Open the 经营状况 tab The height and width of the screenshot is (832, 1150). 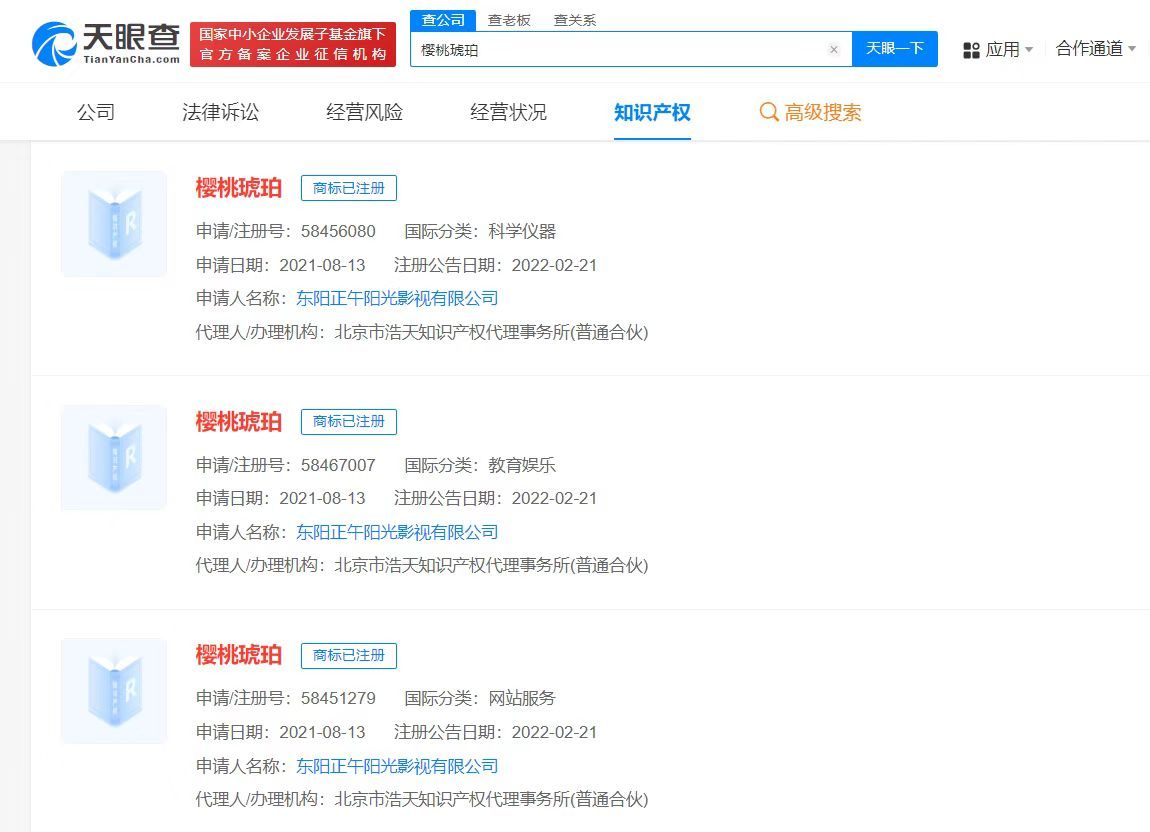tap(507, 113)
